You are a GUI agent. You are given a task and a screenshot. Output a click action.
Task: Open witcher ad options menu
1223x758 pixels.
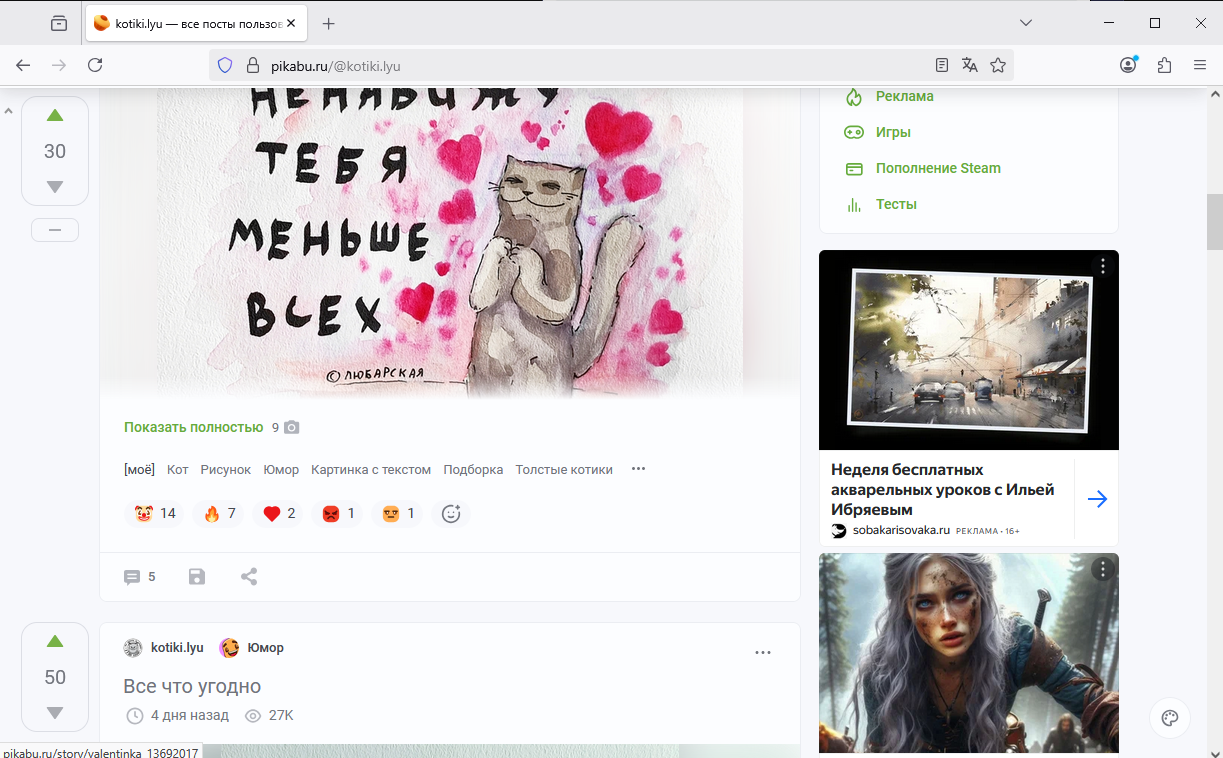pyautogui.click(x=1103, y=569)
